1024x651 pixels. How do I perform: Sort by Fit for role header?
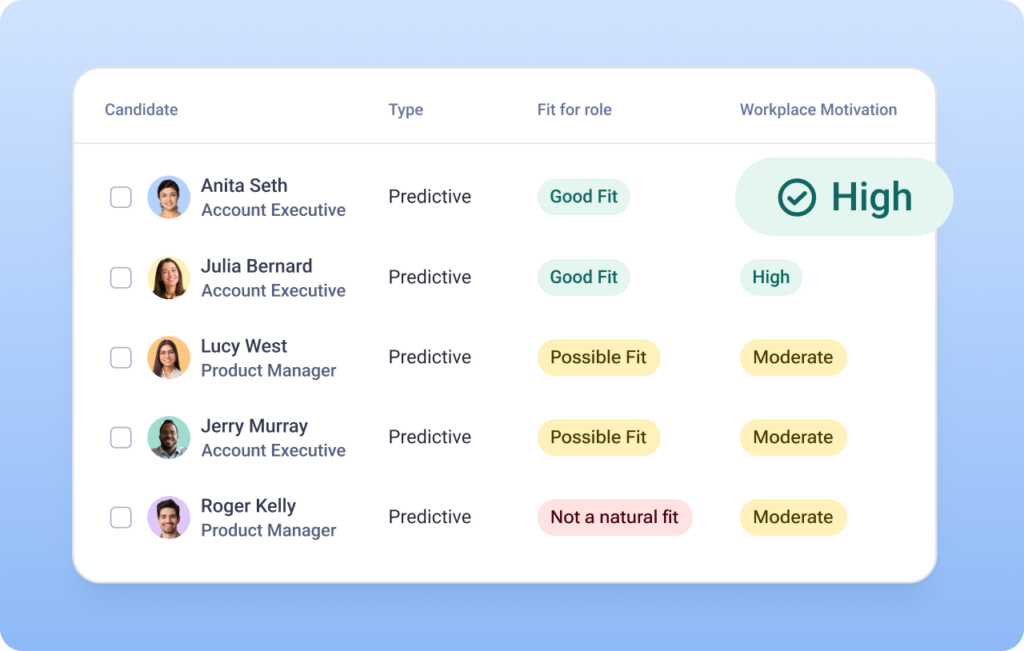coord(574,110)
